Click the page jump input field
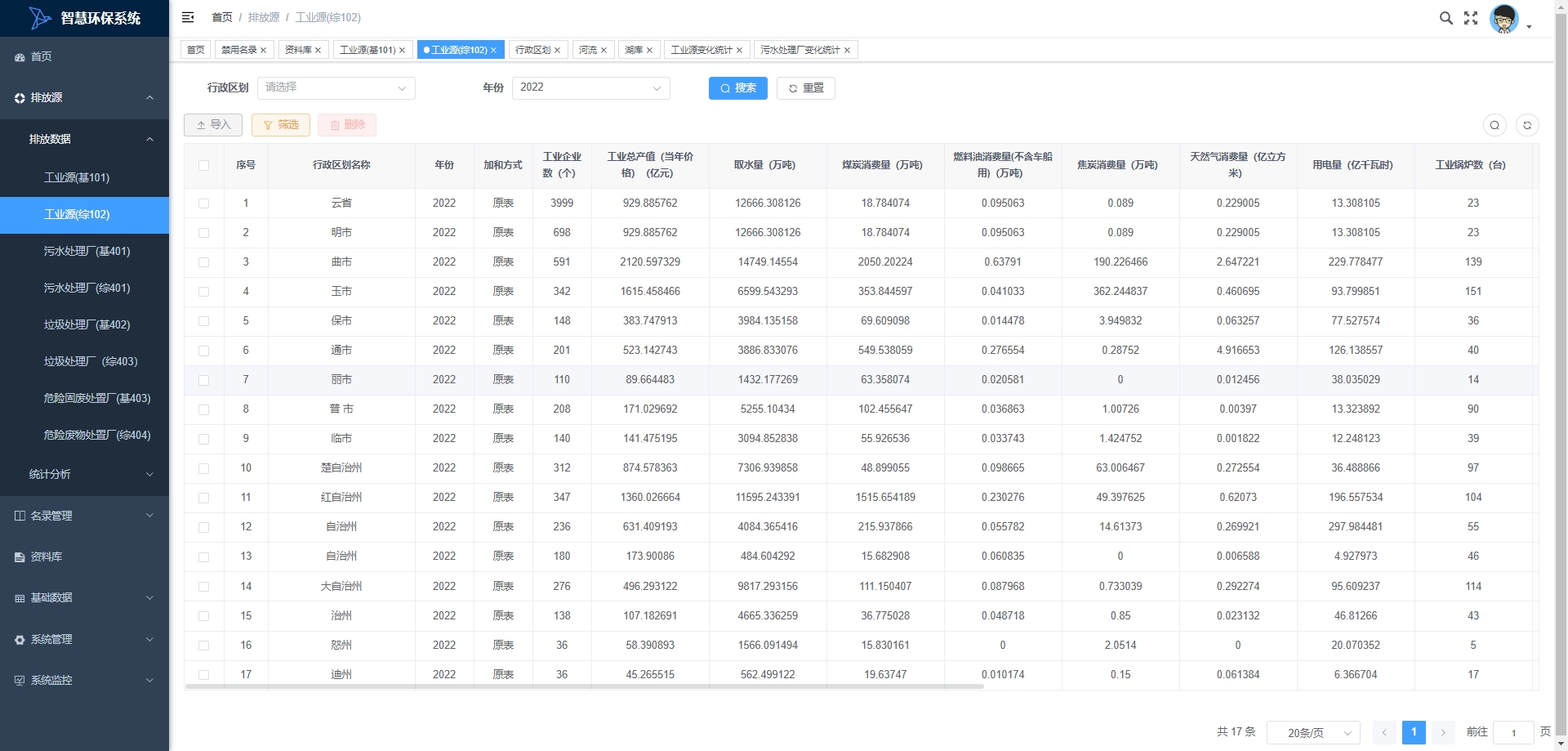Viewport: 1568px width, 751px height. [1512, 733]
